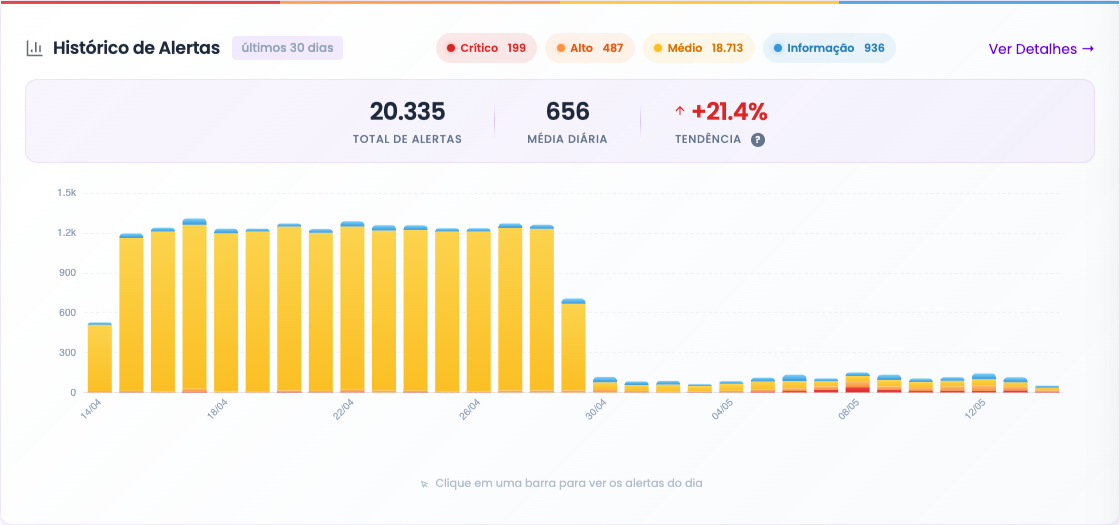The image size is (1120, 525).
Task: Select the tallest bar before 18/04
Action: pyautogui.click(x=194, y=306)
